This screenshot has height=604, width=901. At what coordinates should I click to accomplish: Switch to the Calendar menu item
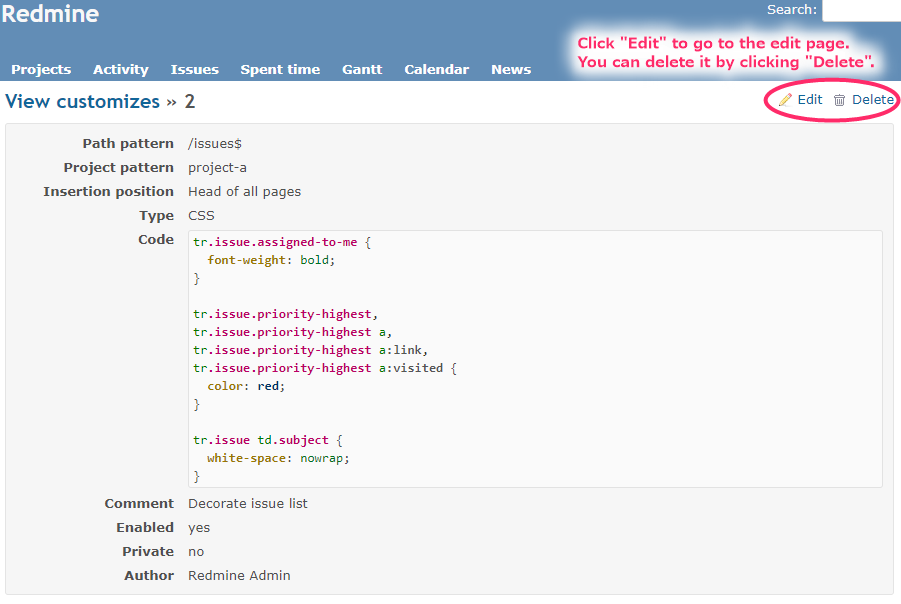coord(437,70)
